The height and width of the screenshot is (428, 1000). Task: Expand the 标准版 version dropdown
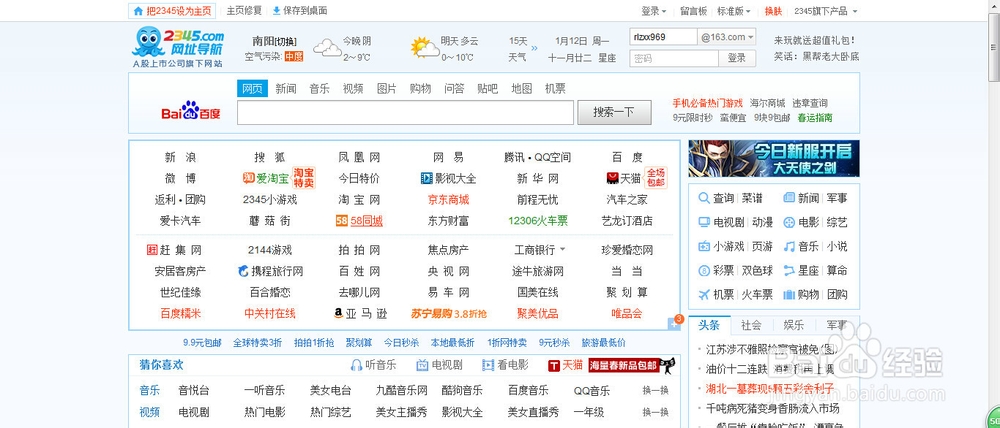pyautogui.click(x=733, y=11)
